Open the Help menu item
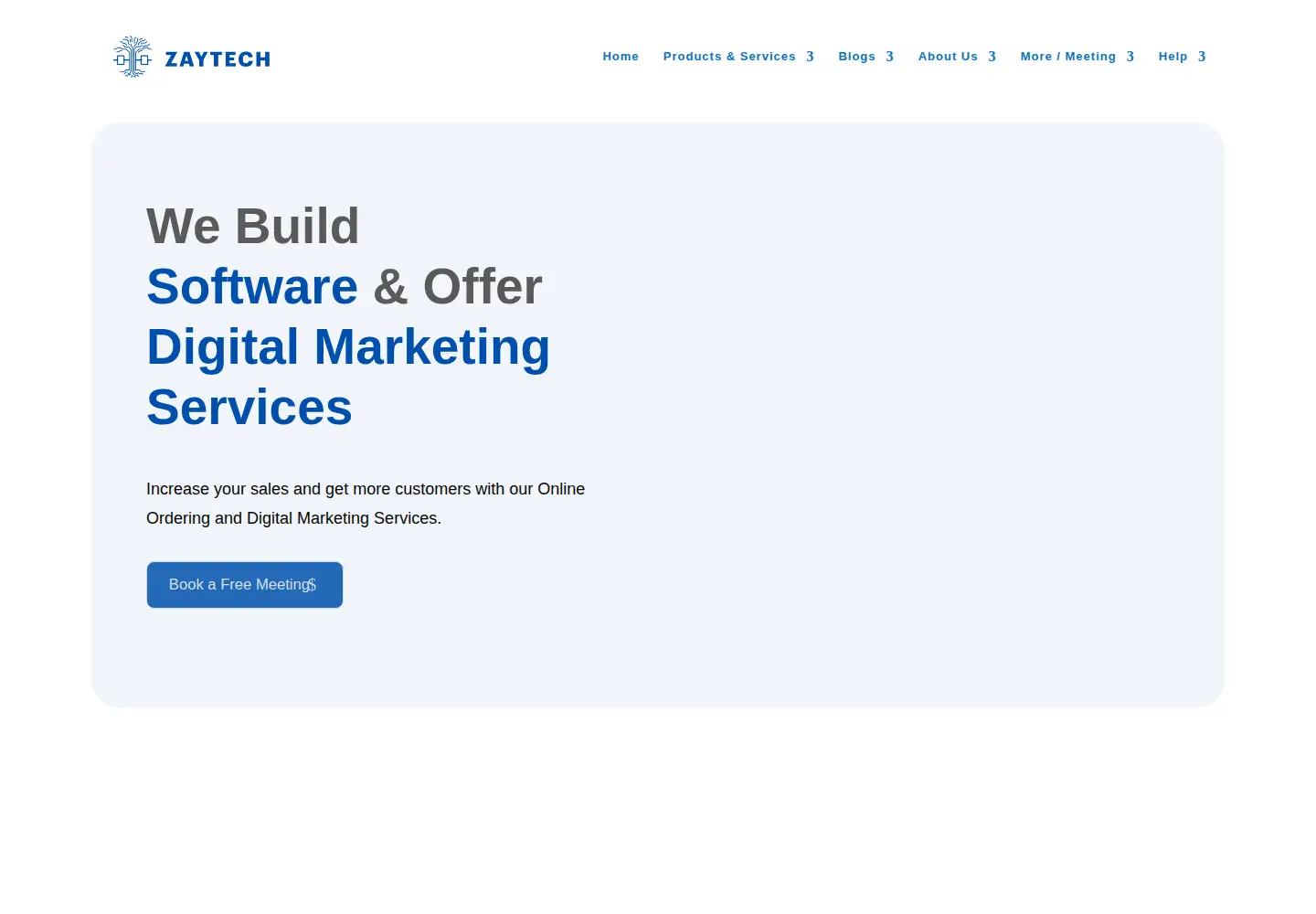Viewport: 1316px width, 914px height. pyautogui.click(x=1173, y=57)
